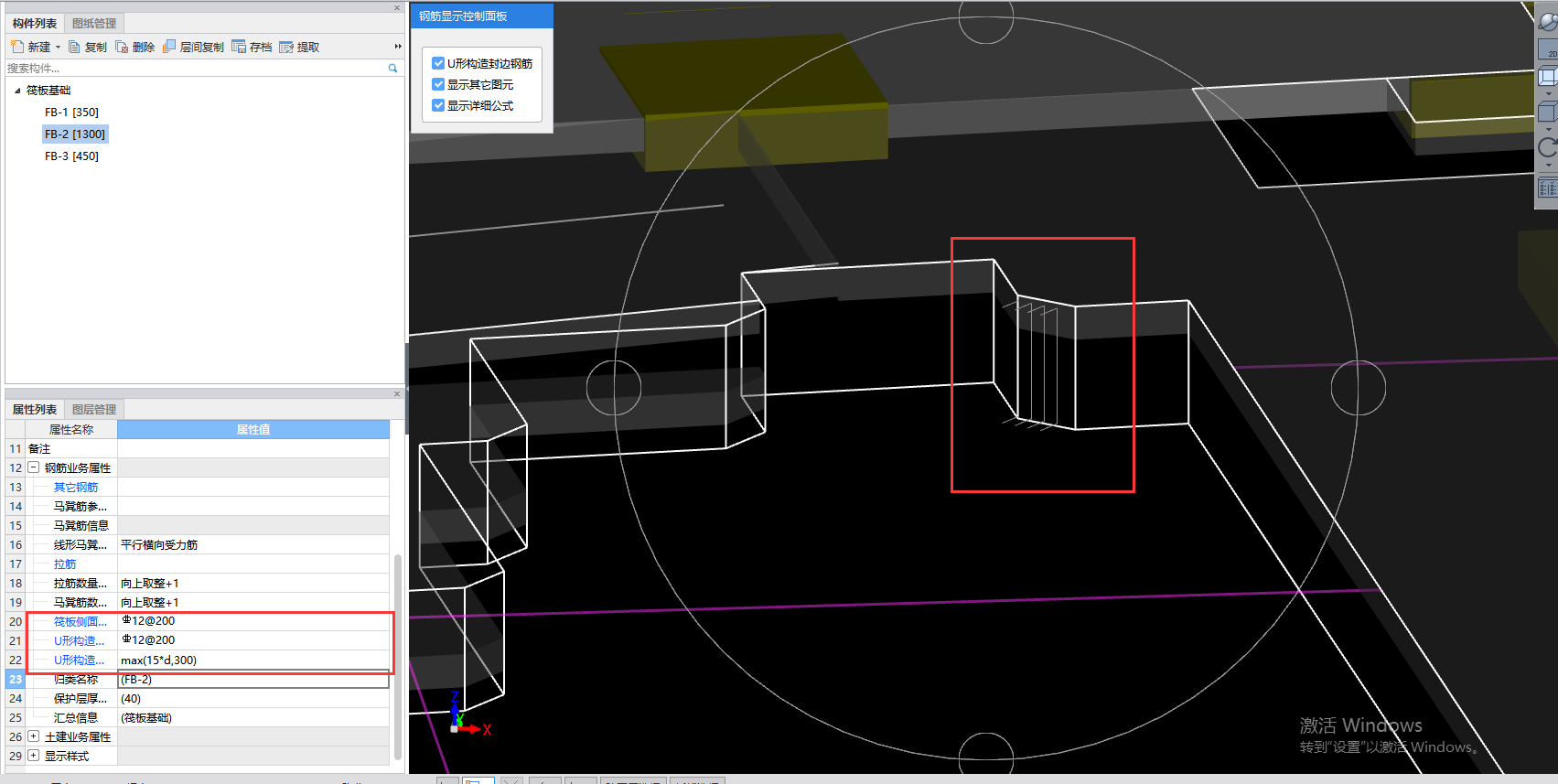This screenshot has width=1558, height=784.
Task: Switch to the 构件列表 tab
Action: pos(35,23)
